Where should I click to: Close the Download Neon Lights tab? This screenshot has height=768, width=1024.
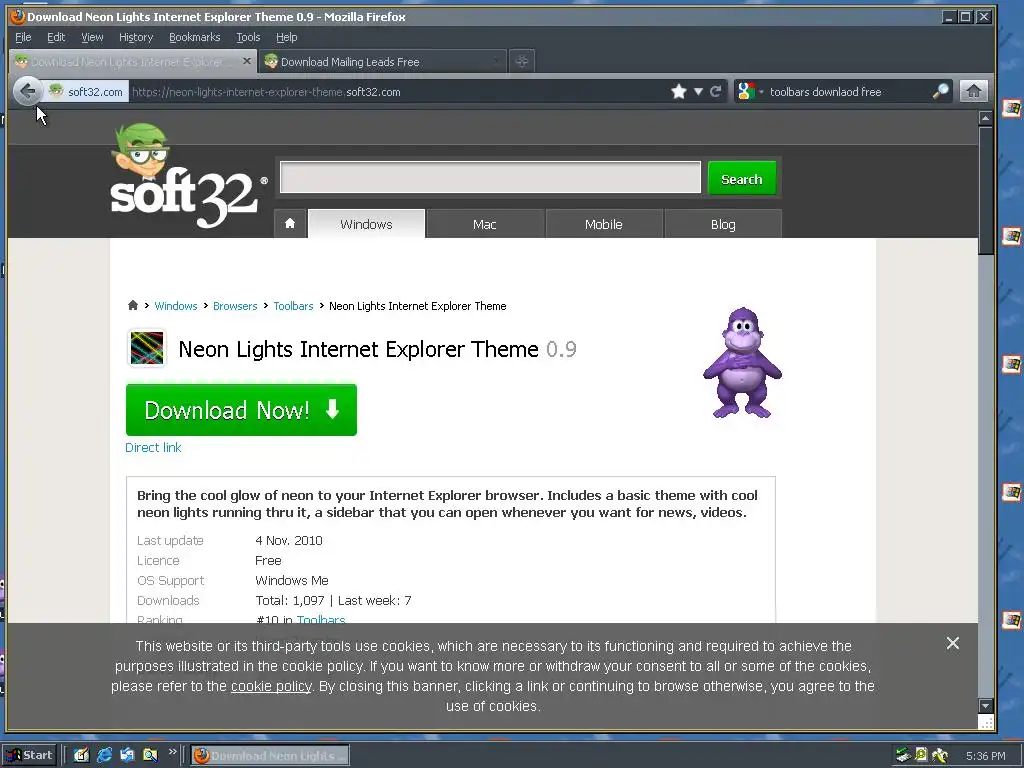tap(246, 61)
